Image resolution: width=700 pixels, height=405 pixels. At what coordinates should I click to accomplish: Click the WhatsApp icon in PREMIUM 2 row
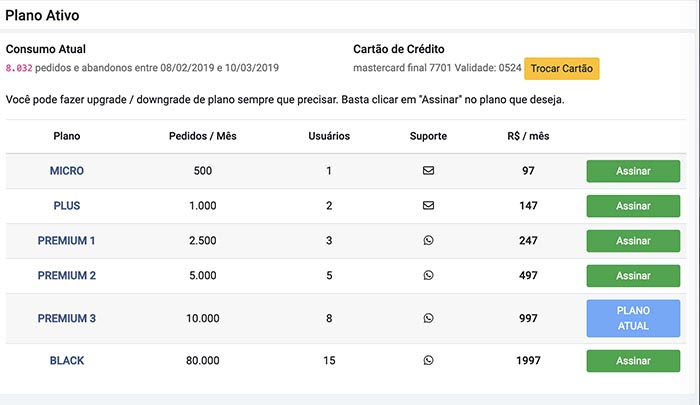click(x=428, y=275)
